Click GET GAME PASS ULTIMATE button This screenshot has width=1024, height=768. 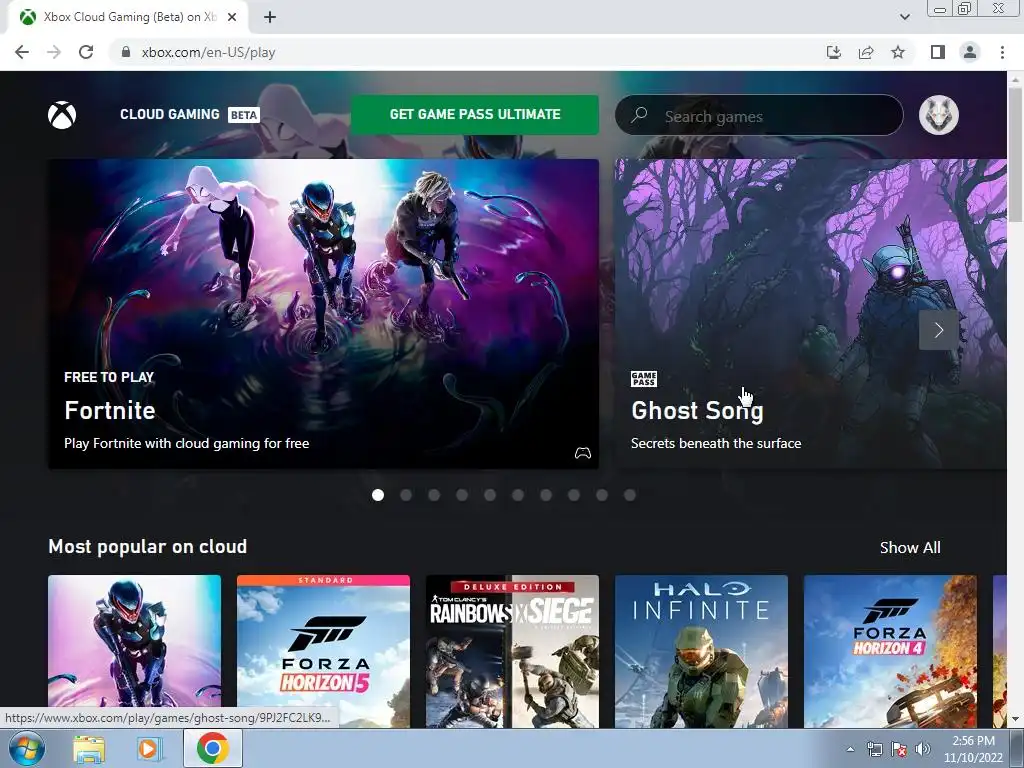475,115
